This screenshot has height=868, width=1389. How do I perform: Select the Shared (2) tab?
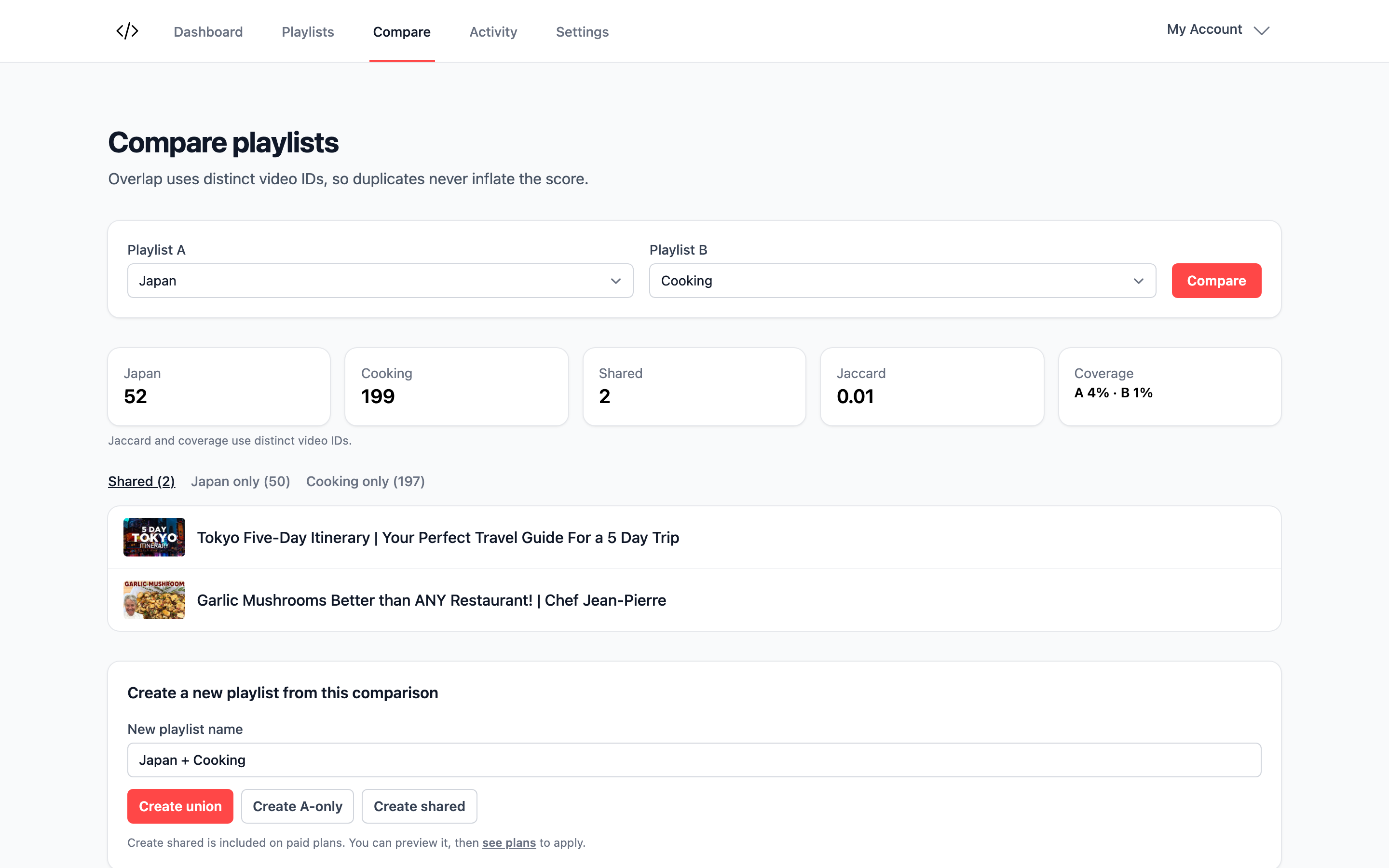point(141,481)
